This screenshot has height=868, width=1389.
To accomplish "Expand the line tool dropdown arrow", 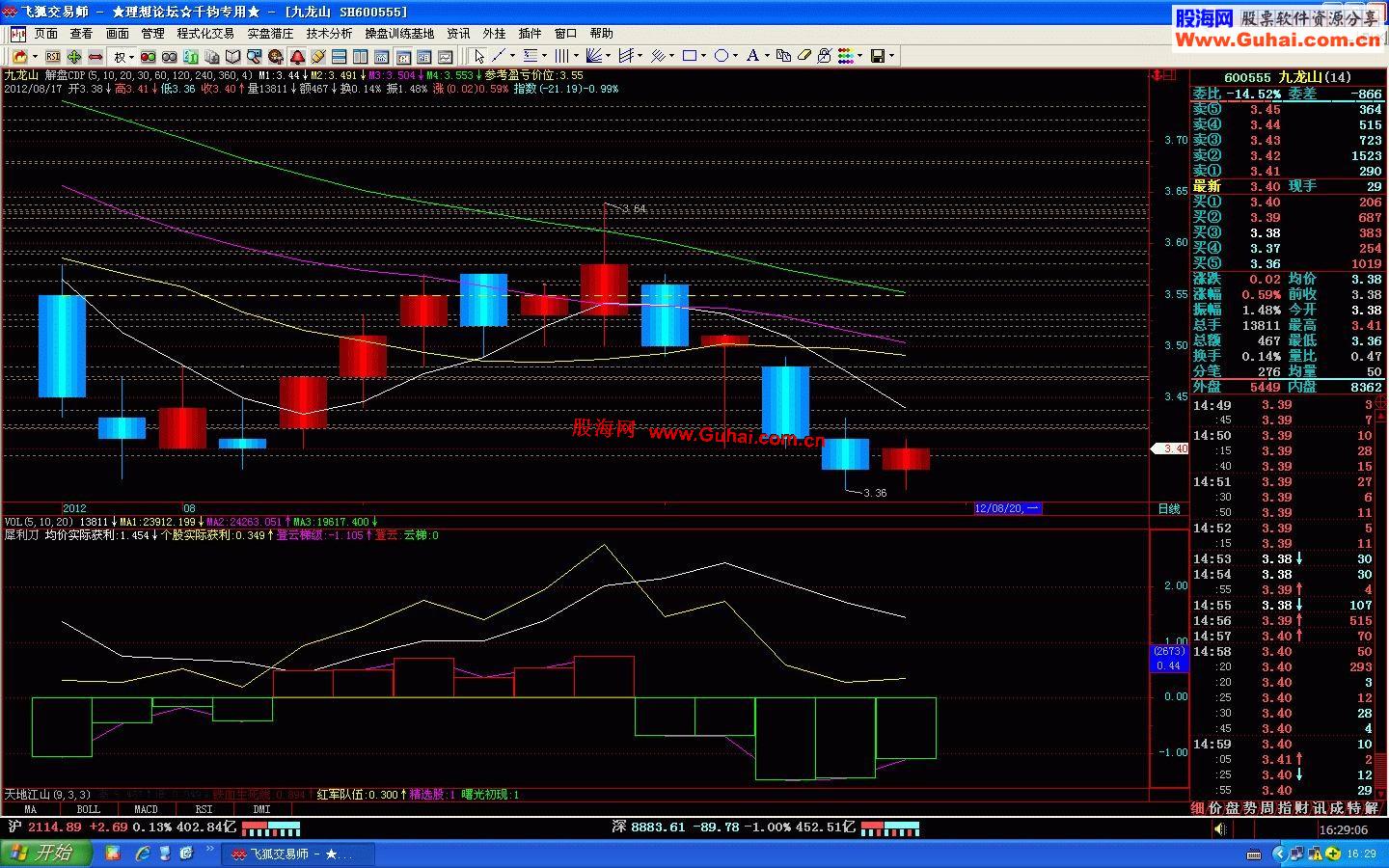I will 512,57.
